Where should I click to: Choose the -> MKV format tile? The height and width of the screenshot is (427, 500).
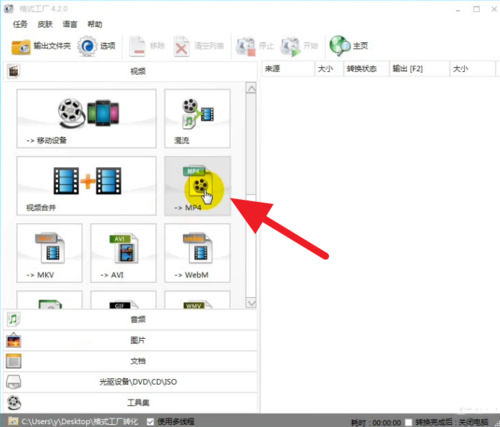(x=49, y=253)
